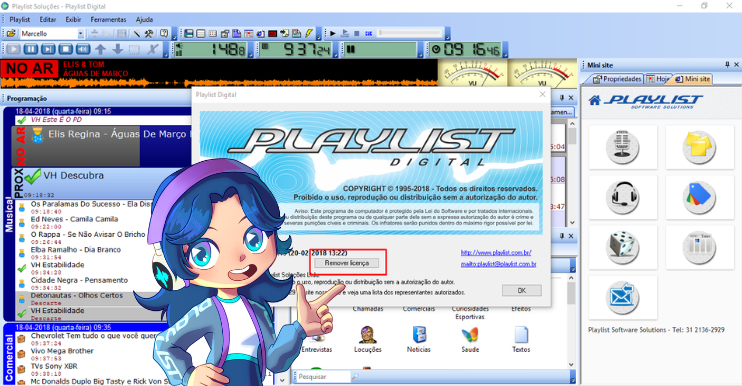742x386 pixels.
Task: Click the search magnifier next to Pesquisar
Action: tap(355, 377)
